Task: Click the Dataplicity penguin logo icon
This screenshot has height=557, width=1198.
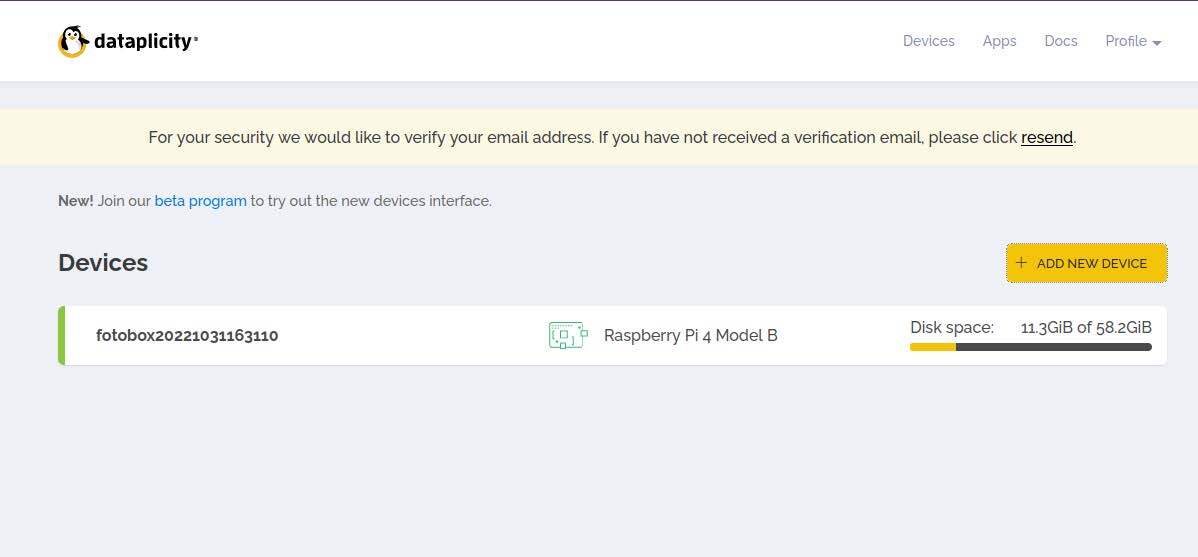Action: click(x=73, y=41)
